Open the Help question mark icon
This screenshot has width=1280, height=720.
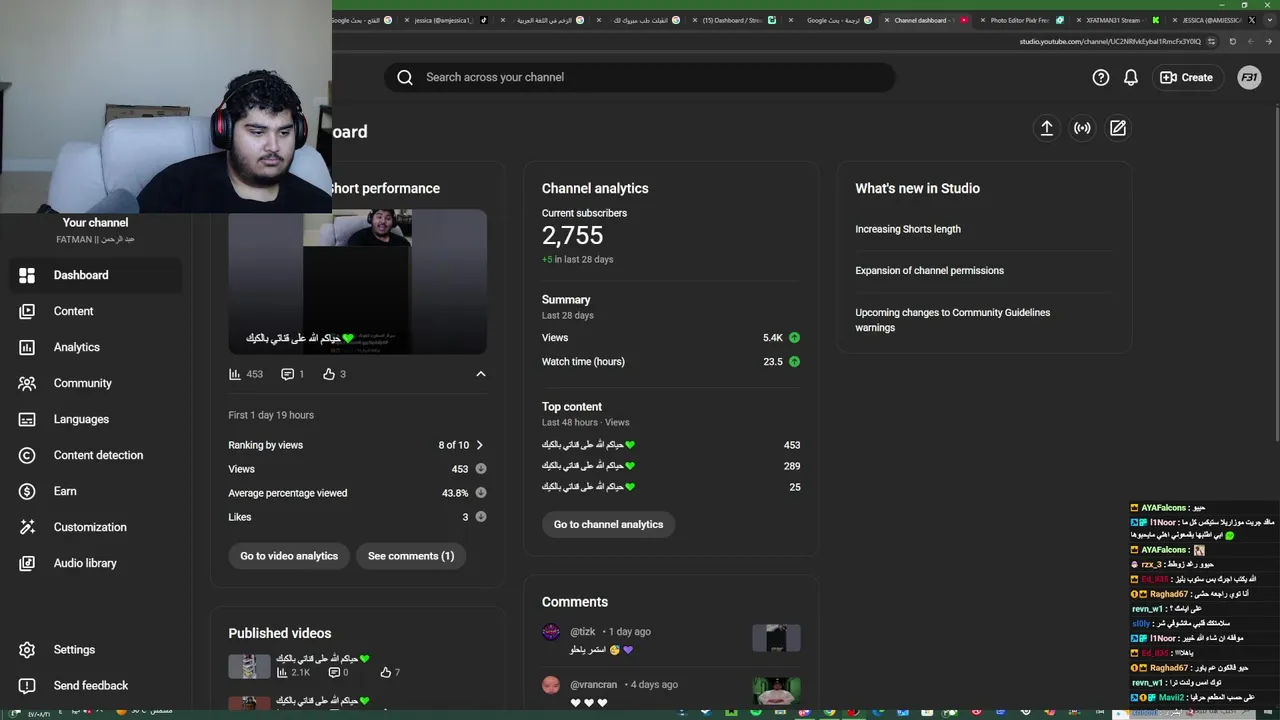(1101, 77)
